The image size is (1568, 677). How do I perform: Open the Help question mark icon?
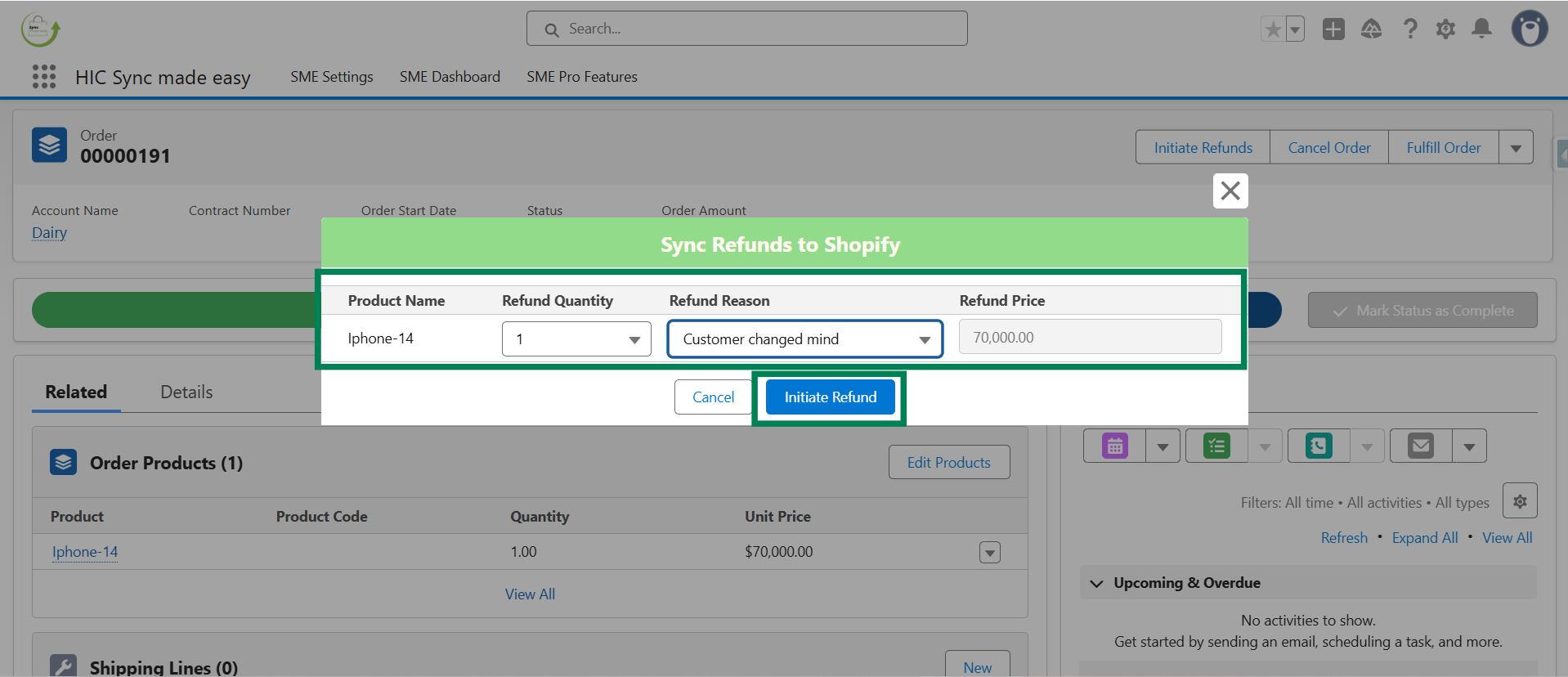pyautogui.click(x=1410, y=29)
